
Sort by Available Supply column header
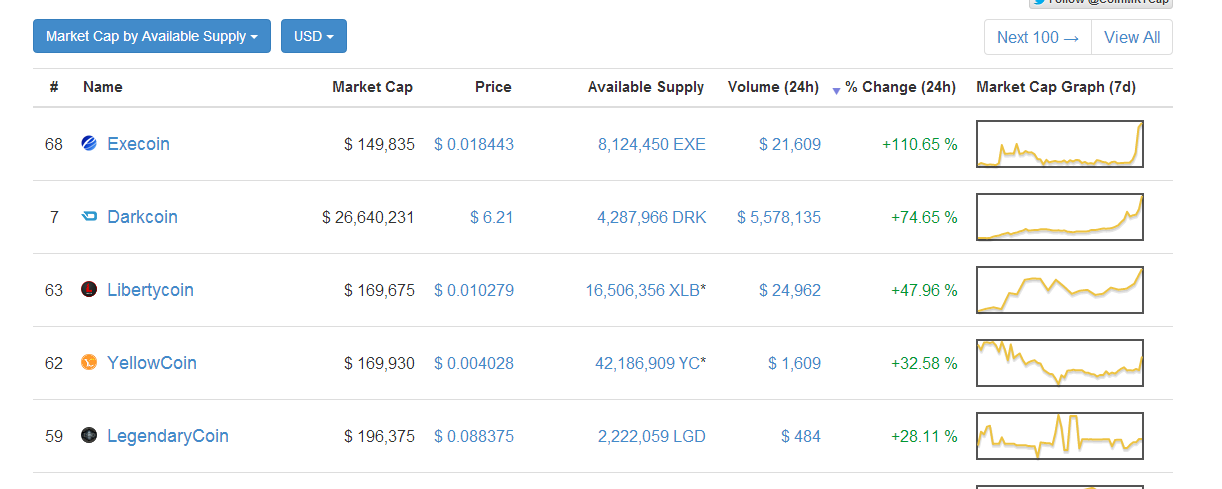point(646,87)
